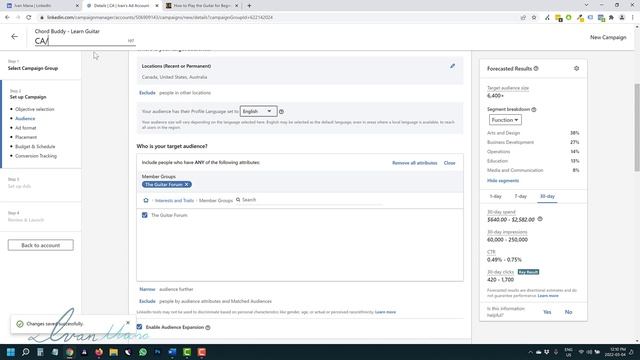Image resolution: width=640 pixels, height=360 pixels.
Task: Click Back to account button
Action: tap(41, 245)
